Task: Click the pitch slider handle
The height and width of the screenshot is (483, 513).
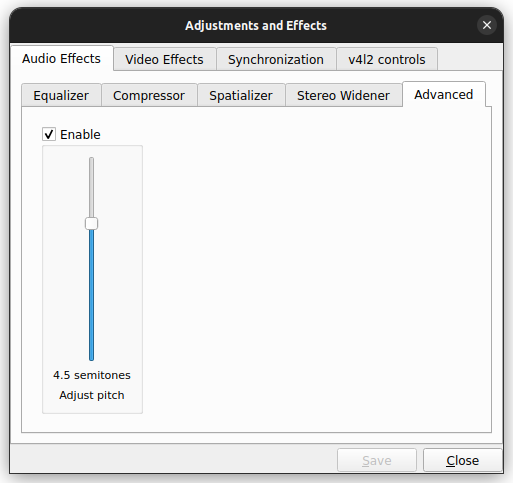Action: point(91,224)
